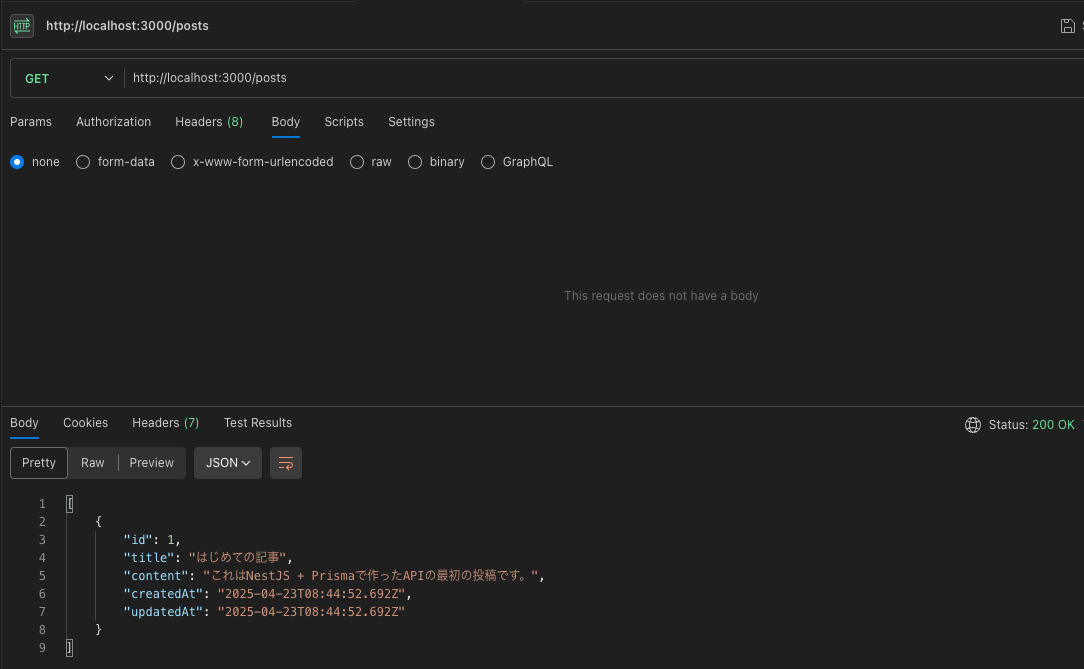Switch to the response Headers (7) tab
Image resolution: width=1084 pixels, height=669 pixels.
(165, 423)
